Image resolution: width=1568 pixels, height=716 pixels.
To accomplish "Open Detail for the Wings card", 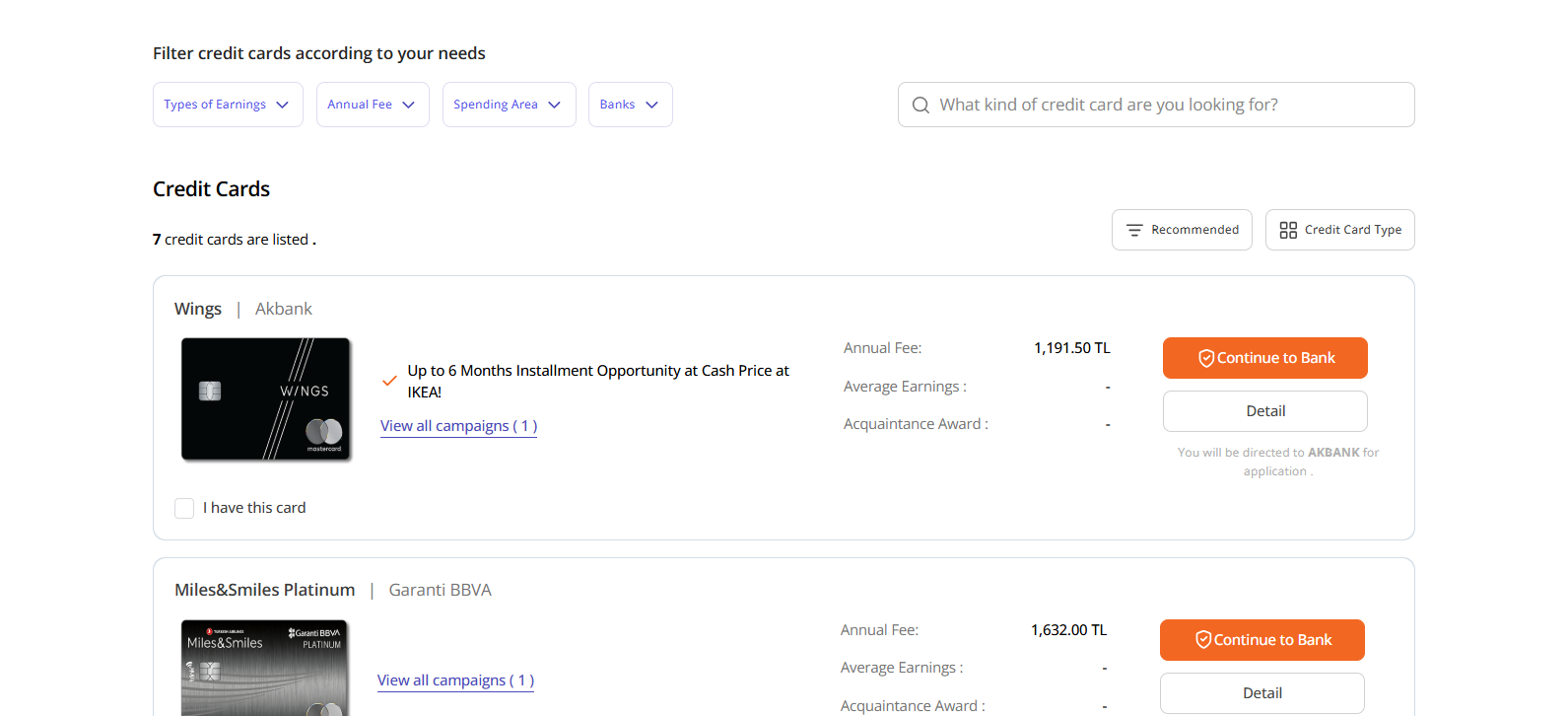I will point(1264,411).
